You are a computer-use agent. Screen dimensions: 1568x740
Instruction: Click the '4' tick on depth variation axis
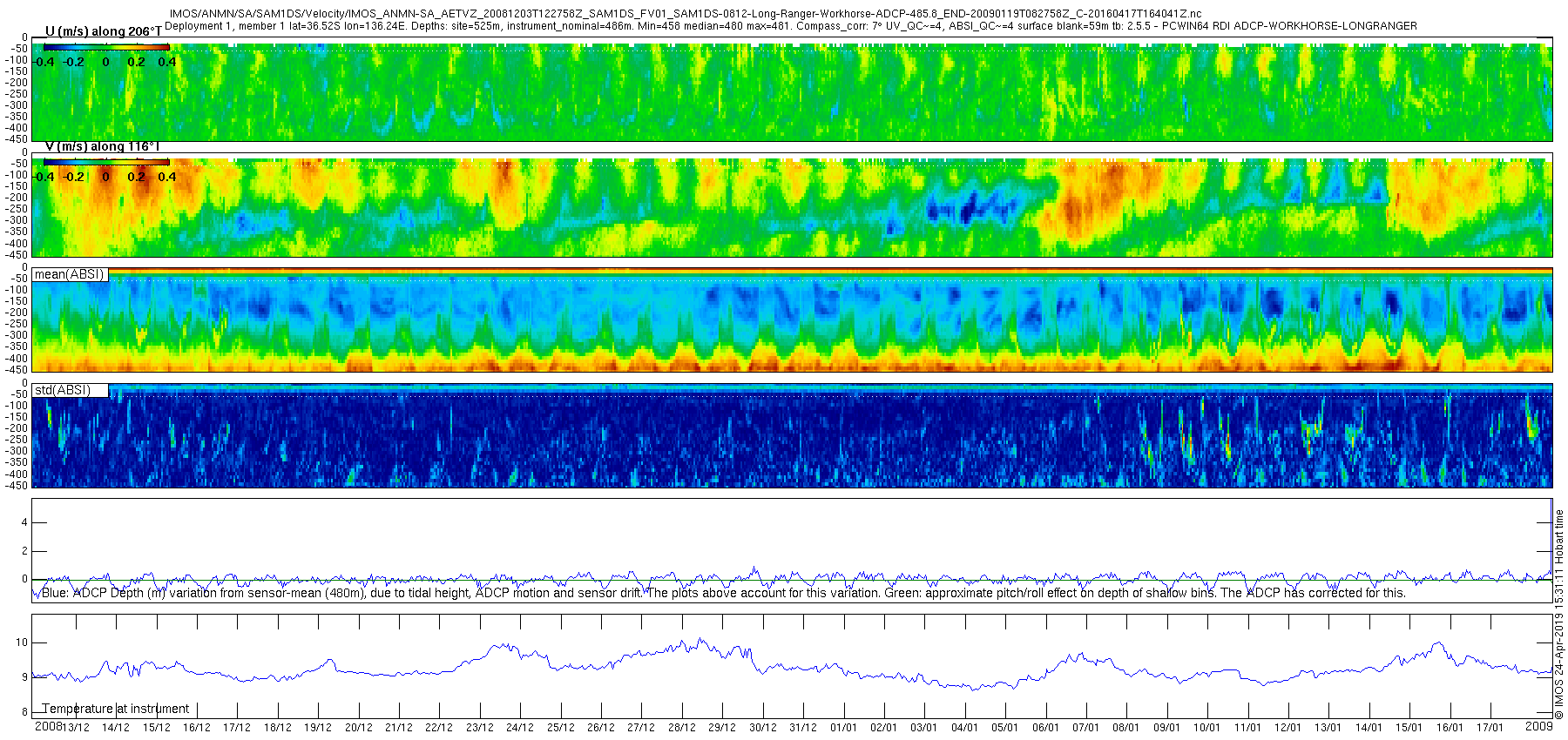(24, 522)
